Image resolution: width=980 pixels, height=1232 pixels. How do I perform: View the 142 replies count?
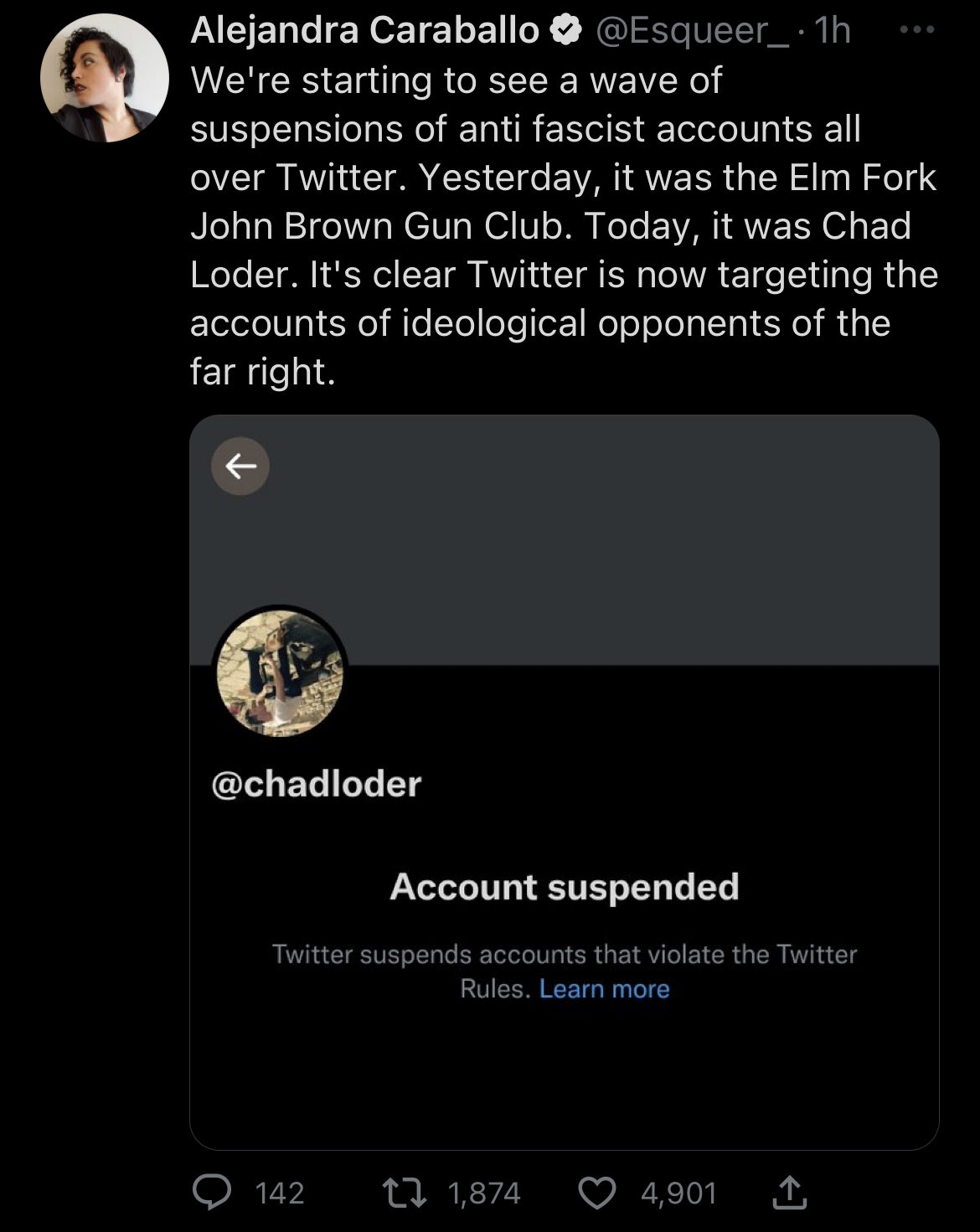coord(280,1193)
